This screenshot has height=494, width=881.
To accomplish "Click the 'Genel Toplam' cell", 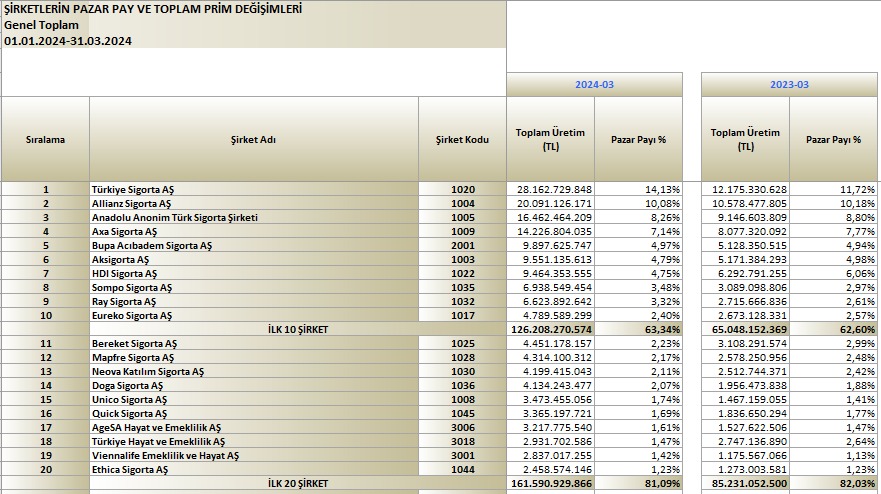I will click(x=254, y=25).
